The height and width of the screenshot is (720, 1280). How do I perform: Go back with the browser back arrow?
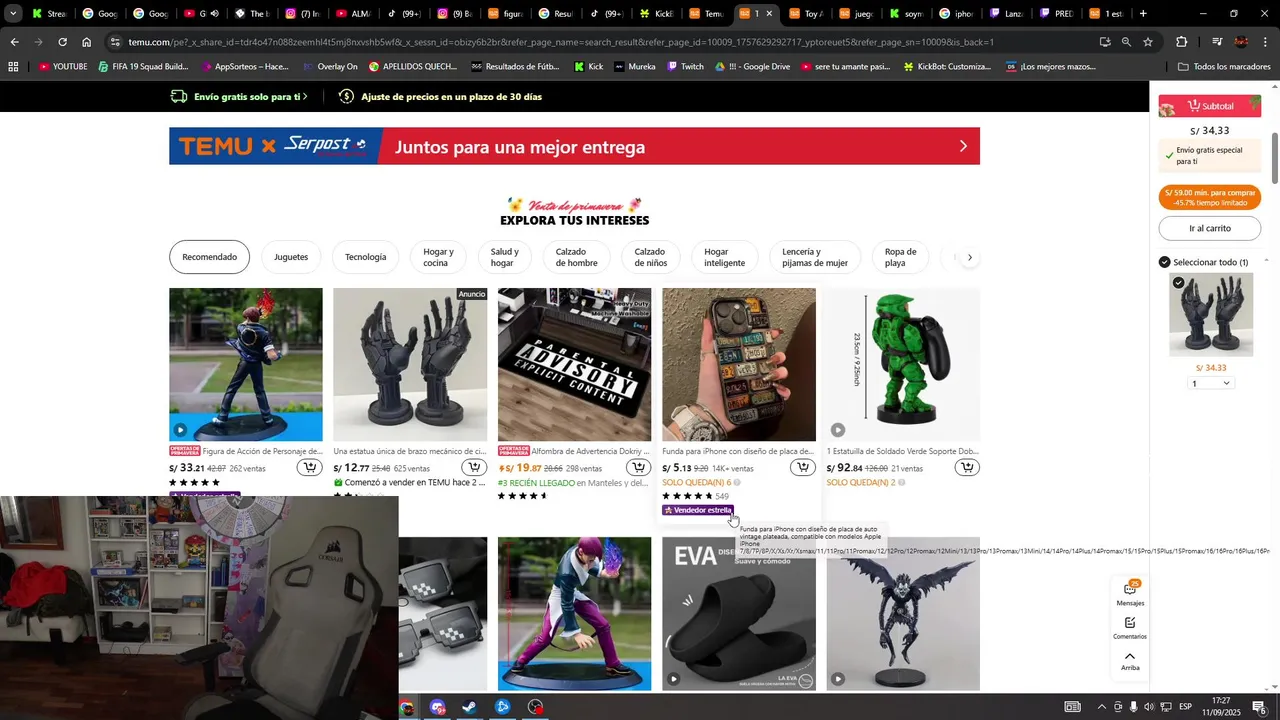pyautogui.click(x=14, y=42)
